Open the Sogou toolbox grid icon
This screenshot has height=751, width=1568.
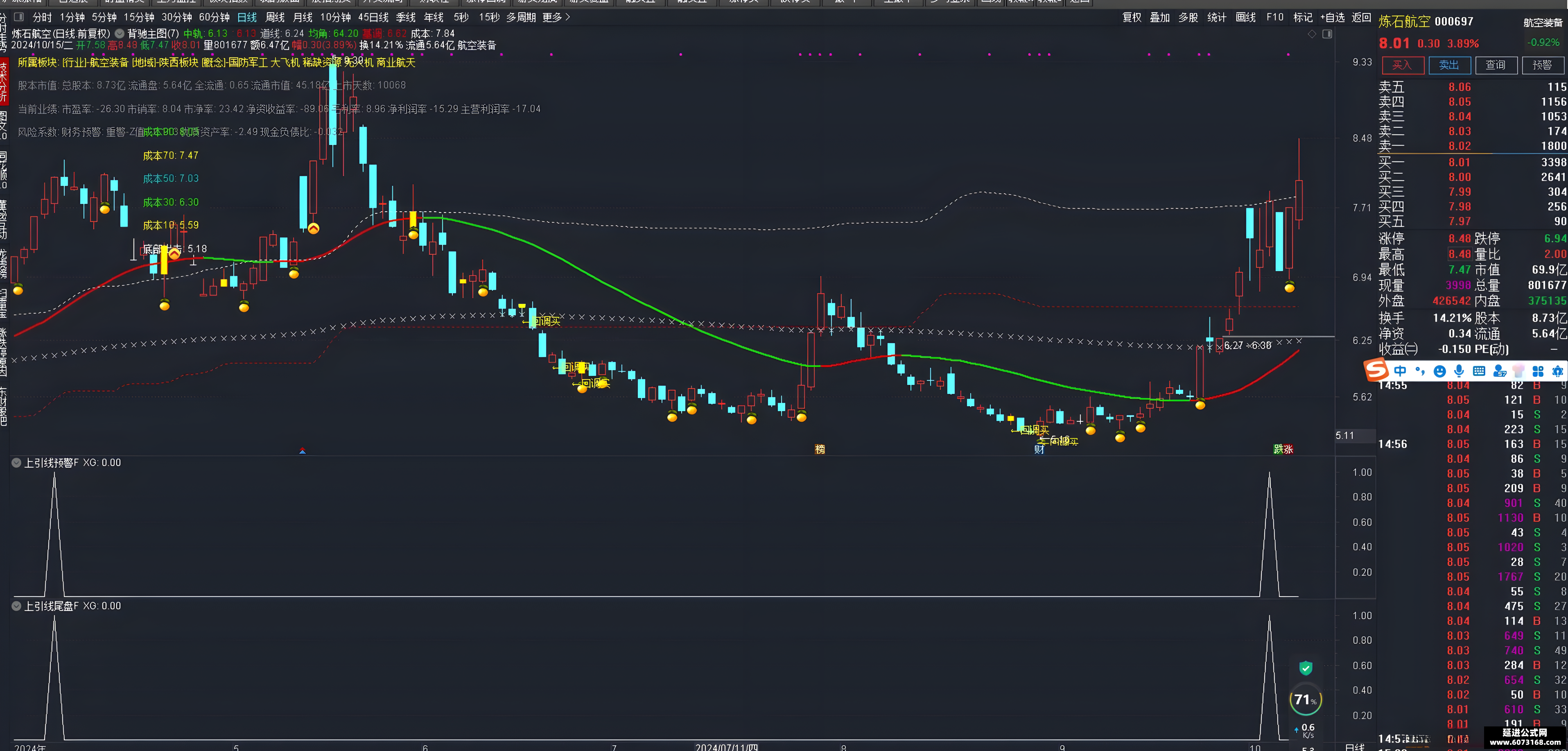(1538, 371)
